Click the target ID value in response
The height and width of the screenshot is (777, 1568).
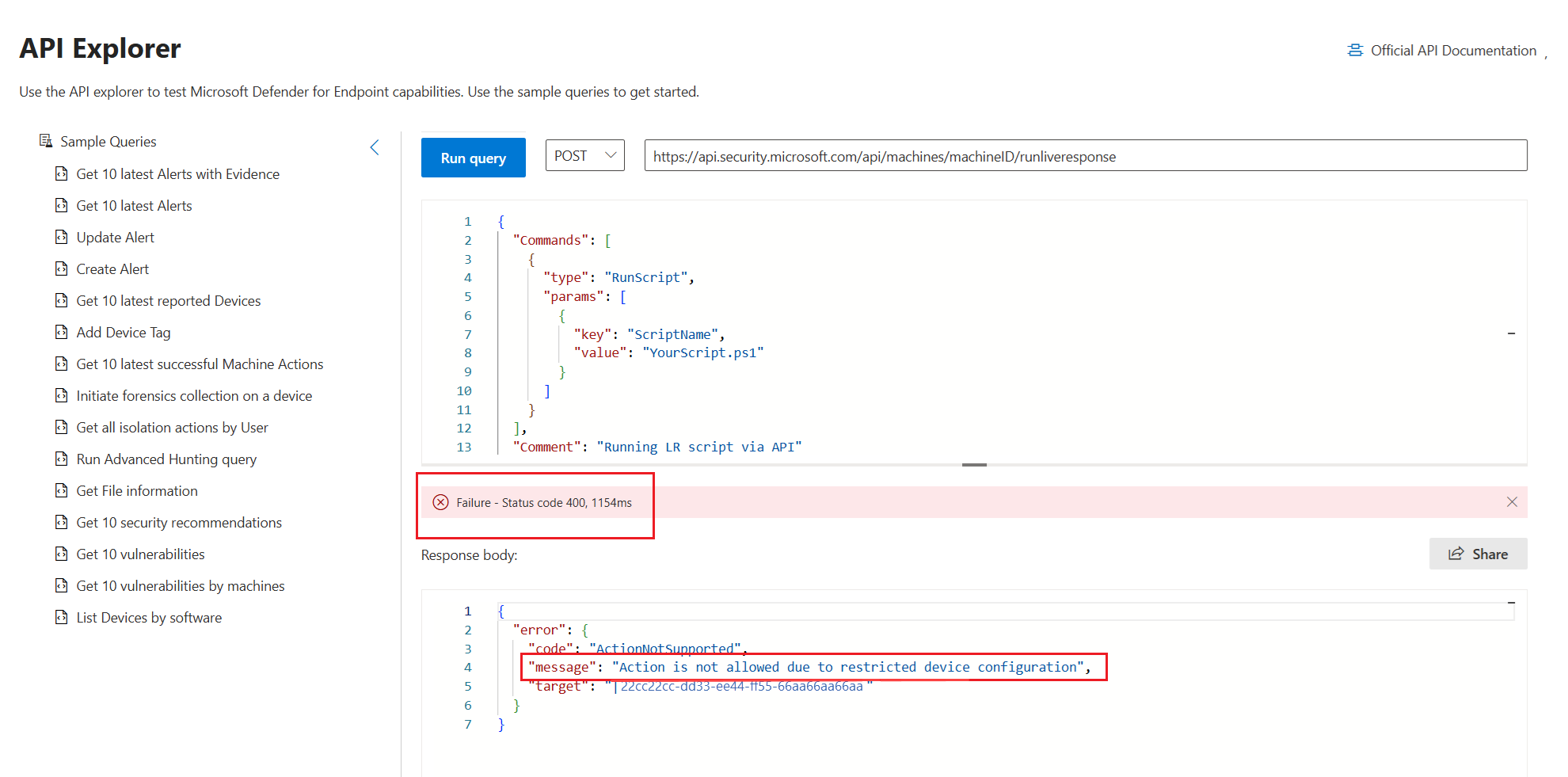[x=742, y=686]
